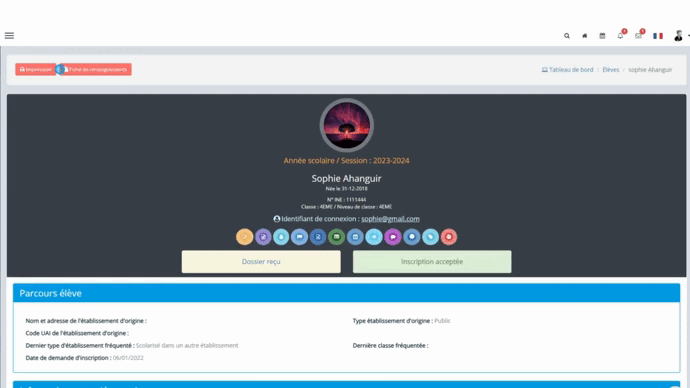Click the orange round action icon
This screenshot has width=690, height=388.
tap(245, 237)
